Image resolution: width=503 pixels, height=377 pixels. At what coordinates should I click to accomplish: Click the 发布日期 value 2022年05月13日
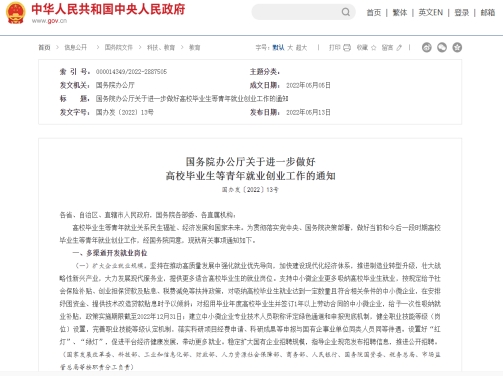[x=308, y=112]
